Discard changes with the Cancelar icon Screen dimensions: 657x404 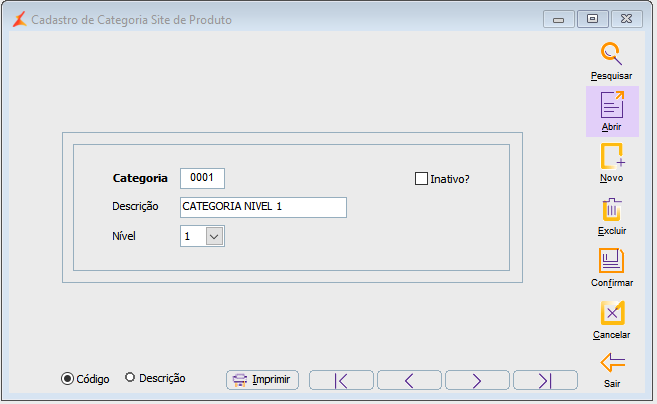(611, 314)
